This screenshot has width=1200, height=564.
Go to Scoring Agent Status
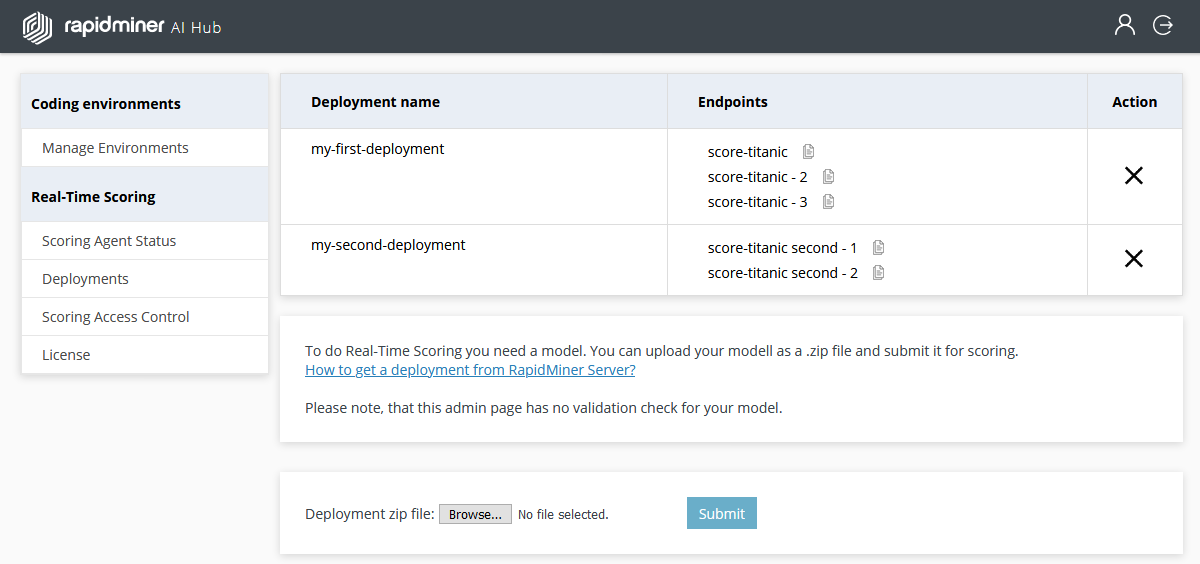click(x=109, y=241)
